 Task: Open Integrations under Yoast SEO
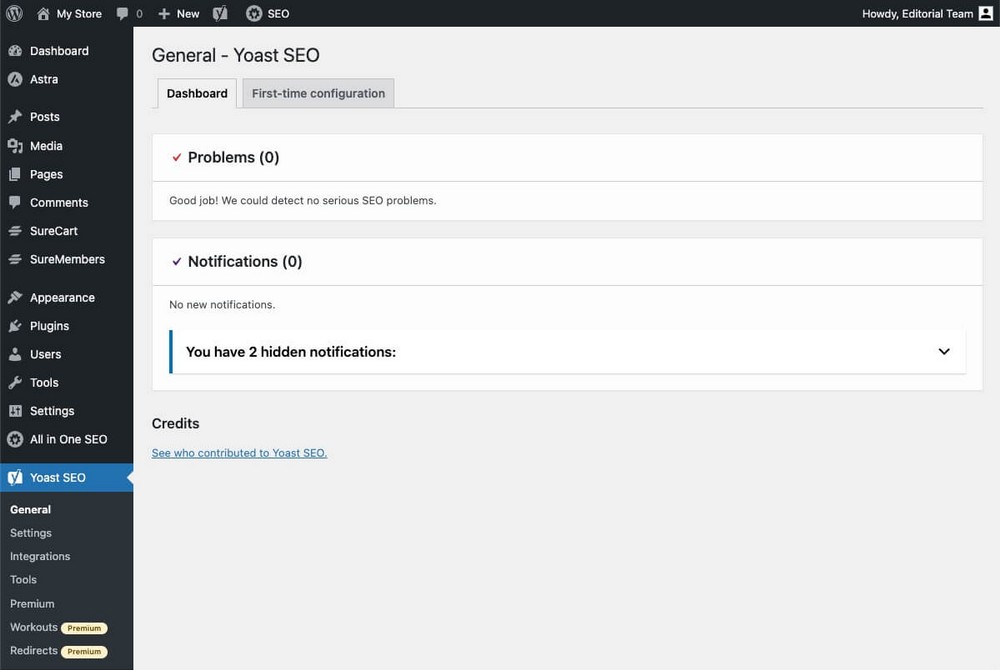40,556
